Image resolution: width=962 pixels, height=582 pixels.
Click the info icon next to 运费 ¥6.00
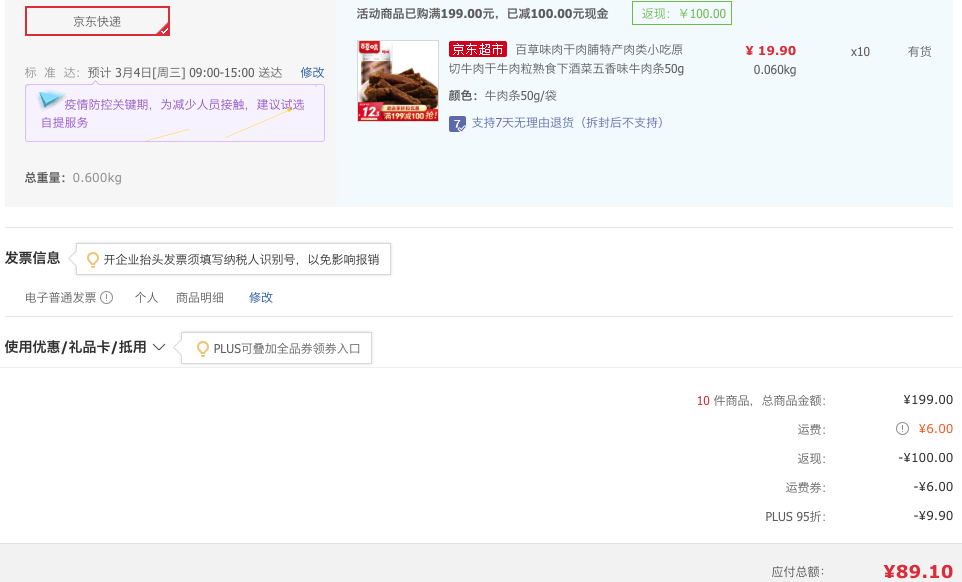[x=902, y=429]
